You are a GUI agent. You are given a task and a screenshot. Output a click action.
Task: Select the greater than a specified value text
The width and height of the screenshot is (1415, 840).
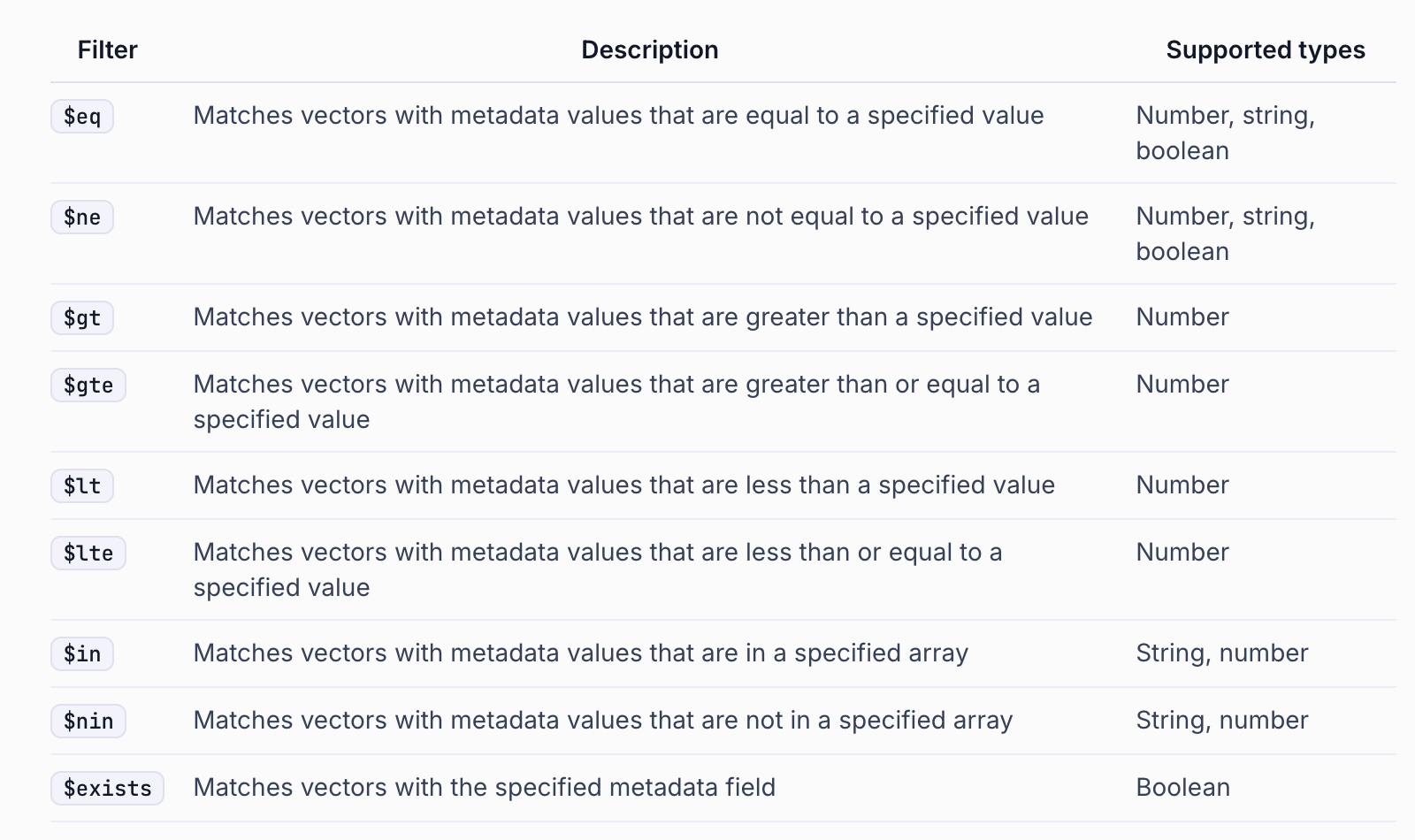642,317
